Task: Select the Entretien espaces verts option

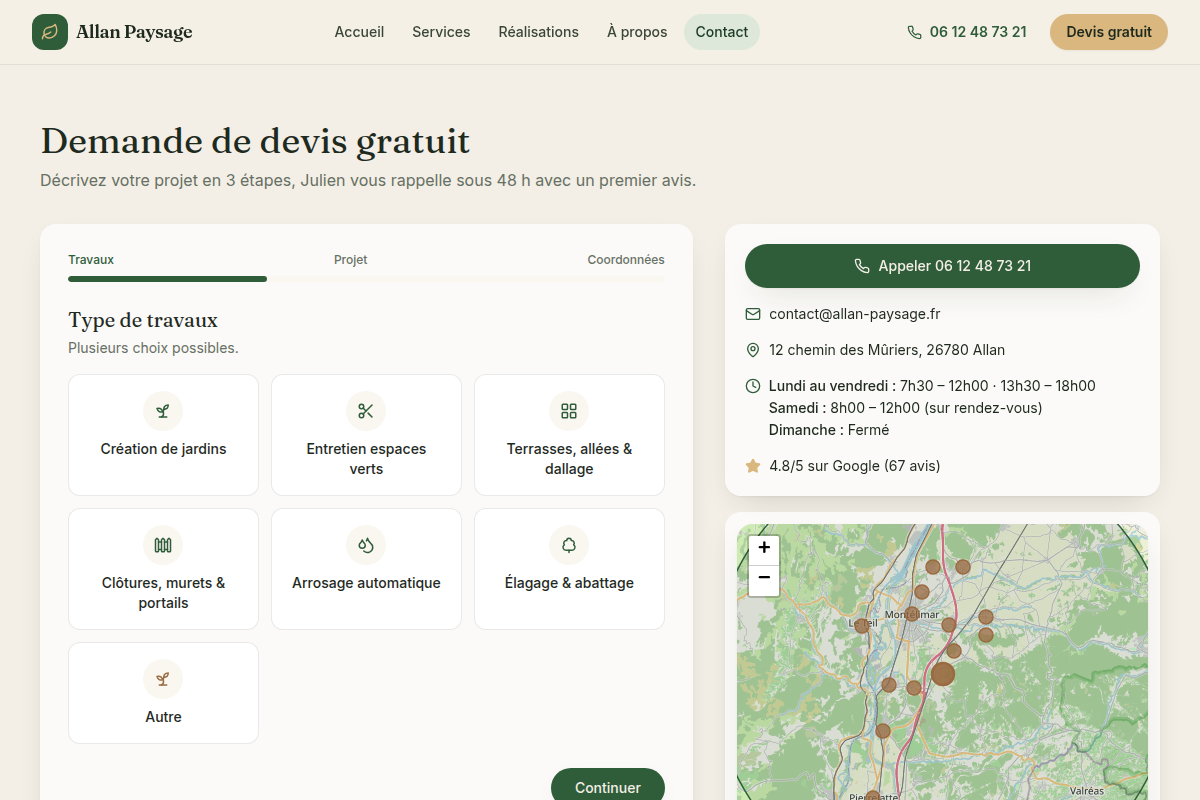Action: click(366, 435)
